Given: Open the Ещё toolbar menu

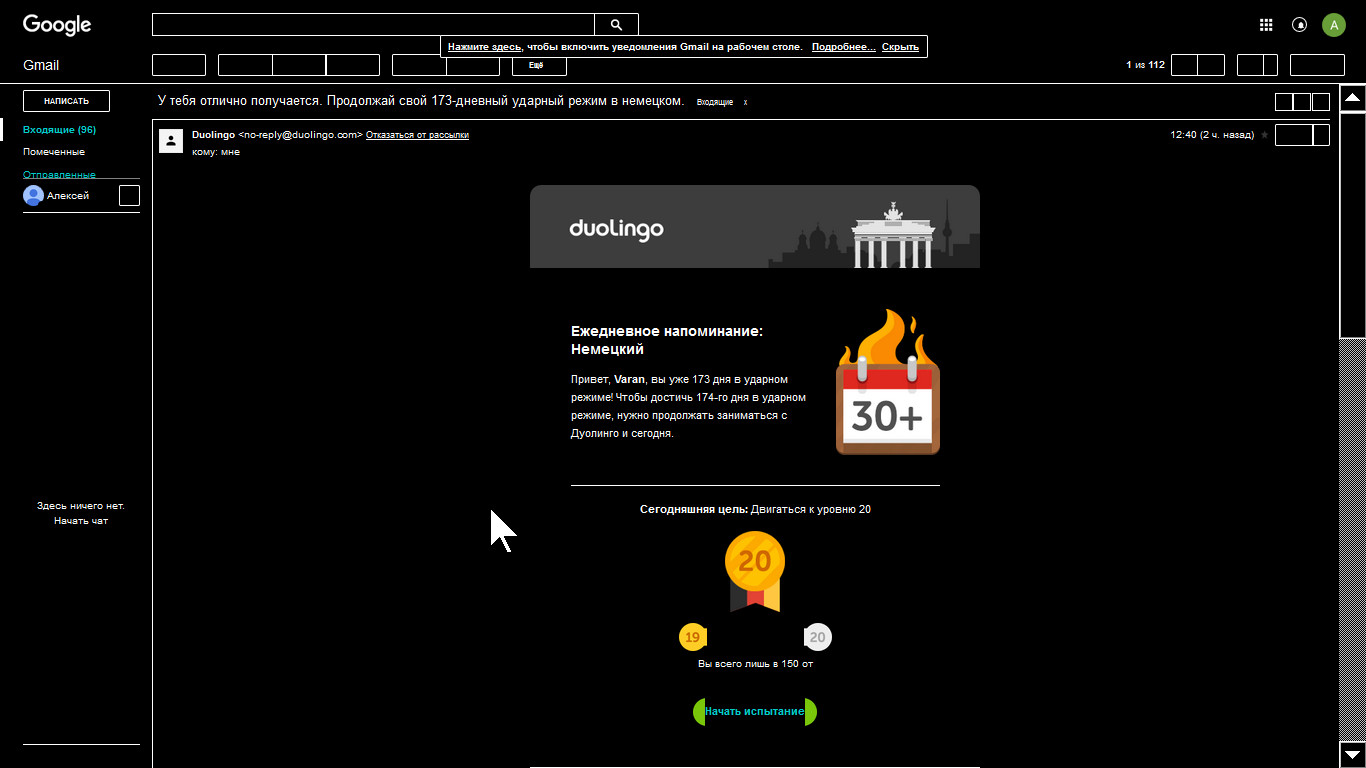Looking at the screenshot, I should [539, 65].
